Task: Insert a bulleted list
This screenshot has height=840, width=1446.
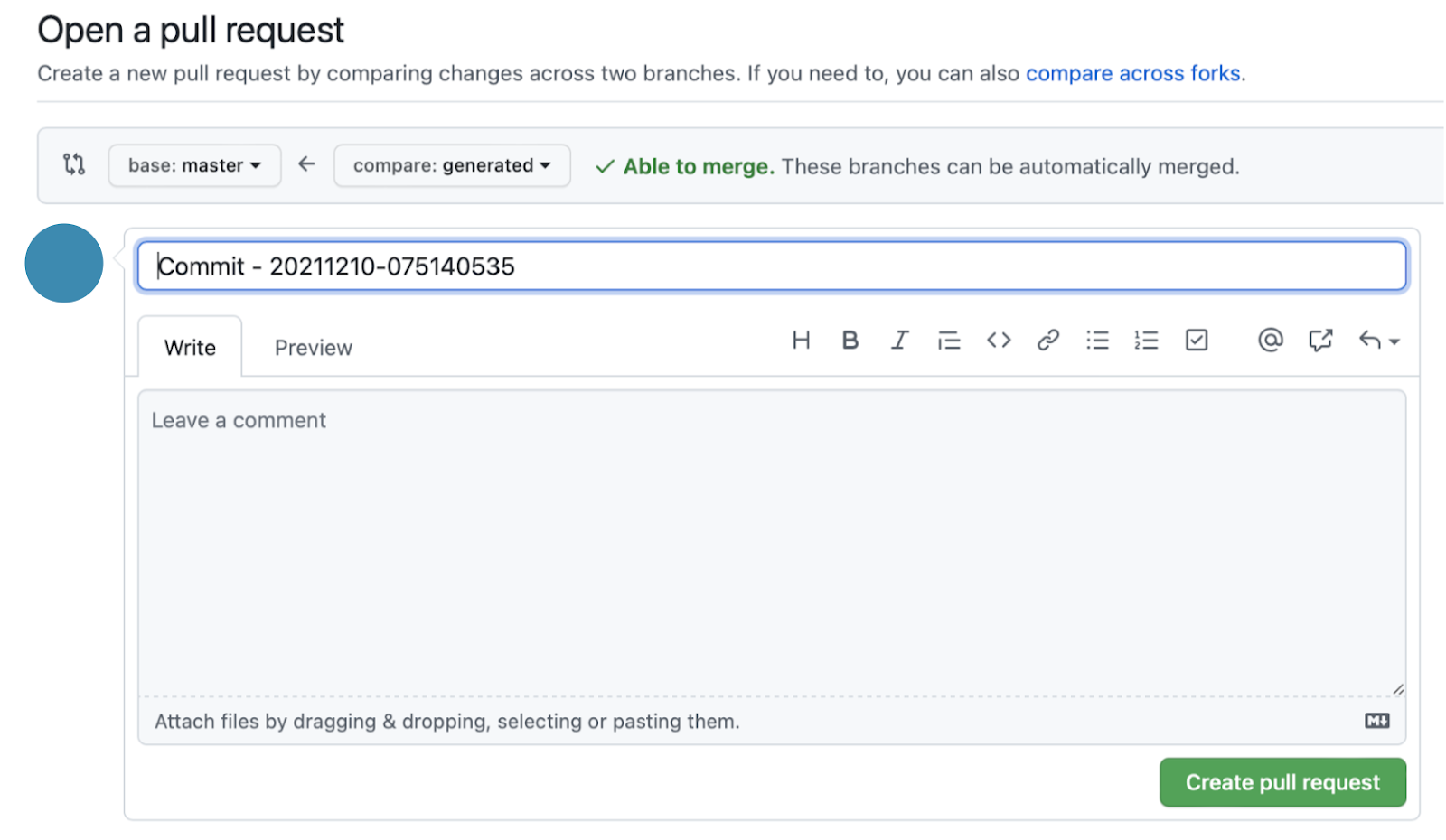Action: (x=1097, y=341)
